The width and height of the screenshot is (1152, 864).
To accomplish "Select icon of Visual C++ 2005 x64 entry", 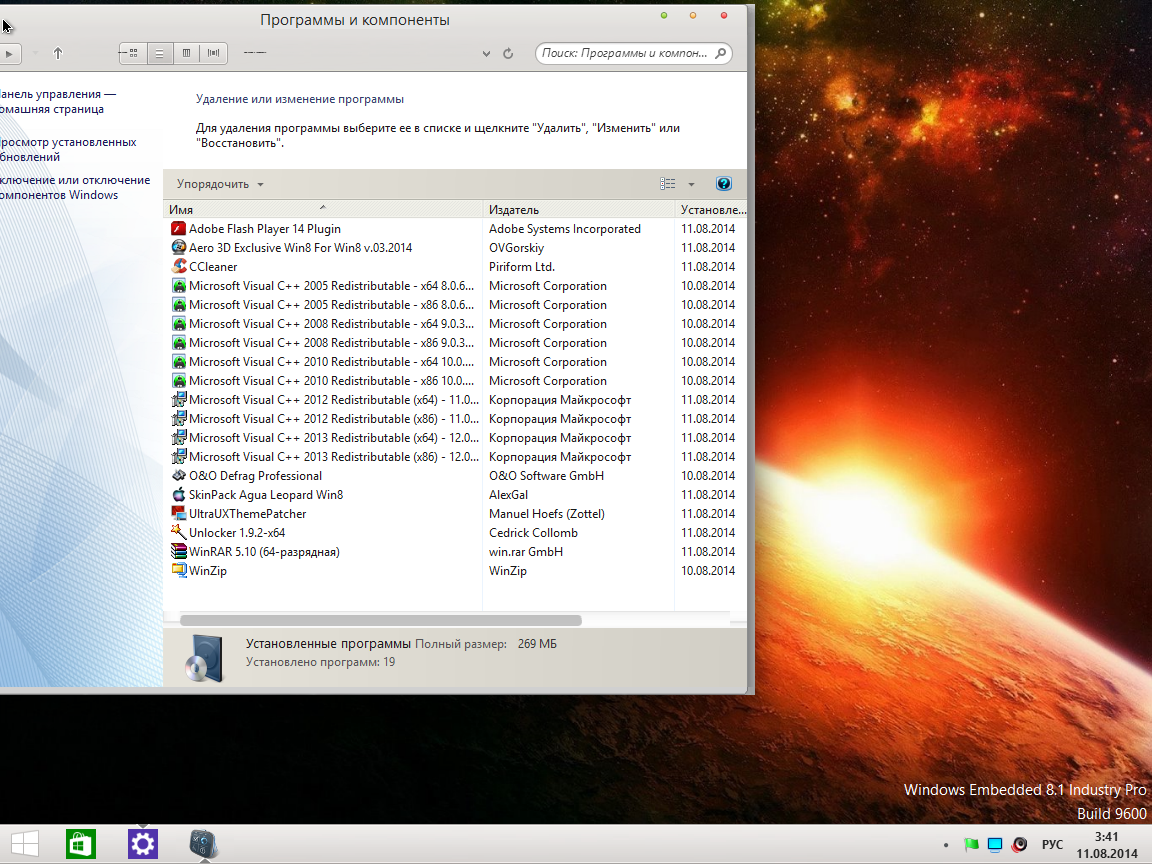I will 179,286.
